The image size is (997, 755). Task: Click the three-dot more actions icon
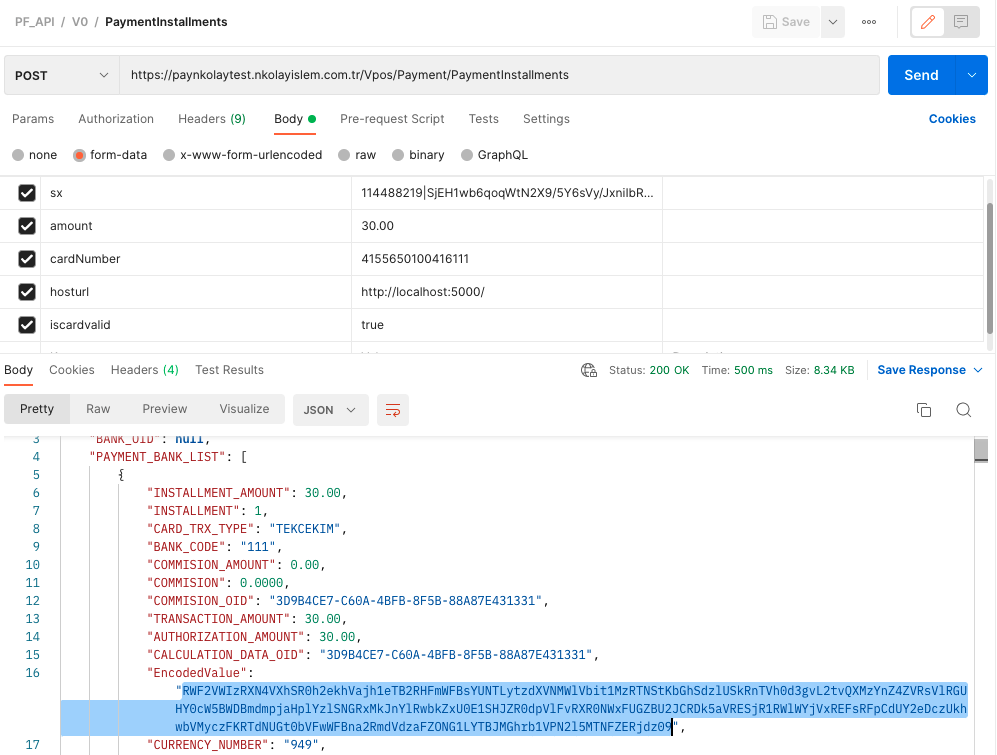869,22
